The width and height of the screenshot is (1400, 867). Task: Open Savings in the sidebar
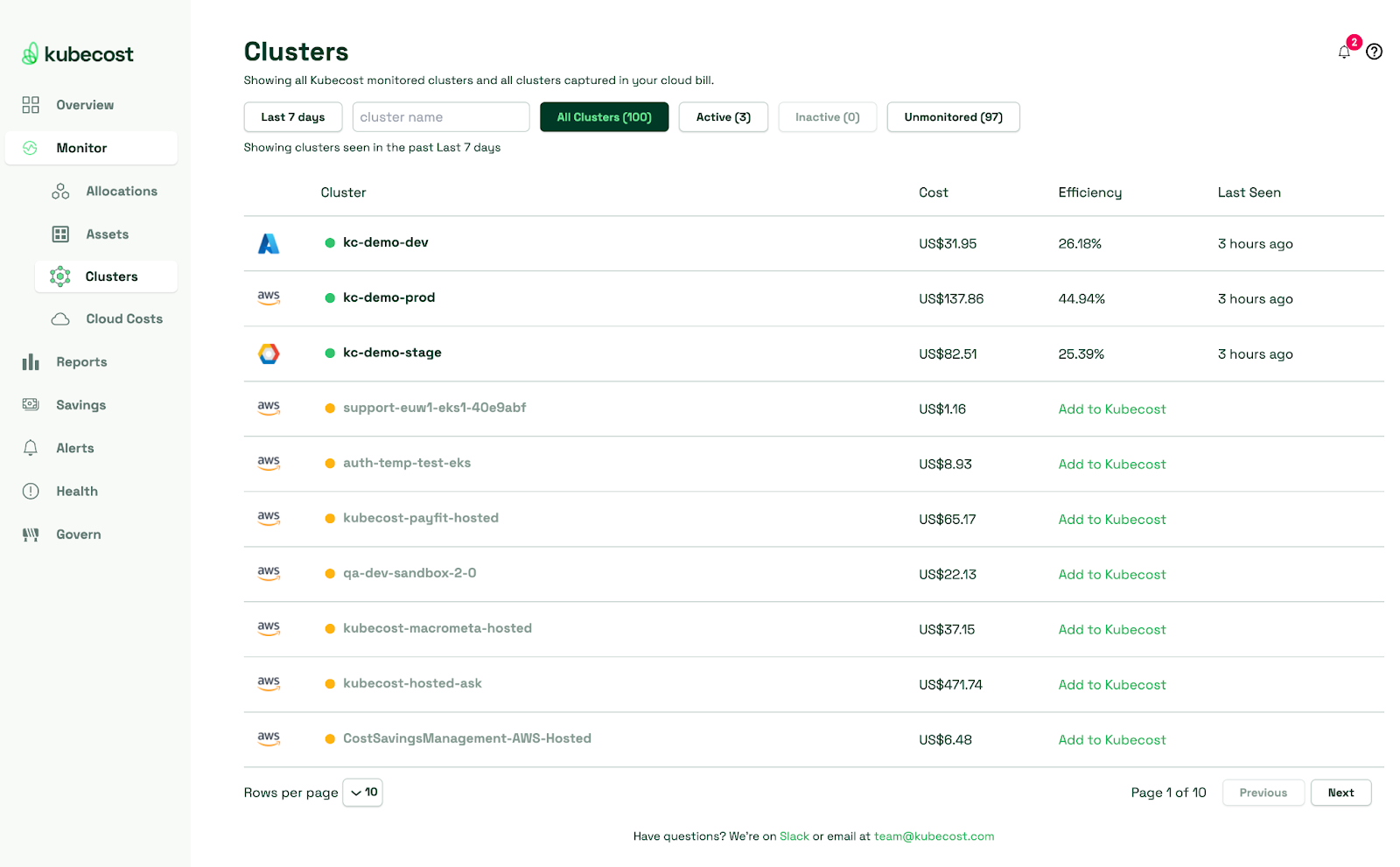tap(80, 405)
